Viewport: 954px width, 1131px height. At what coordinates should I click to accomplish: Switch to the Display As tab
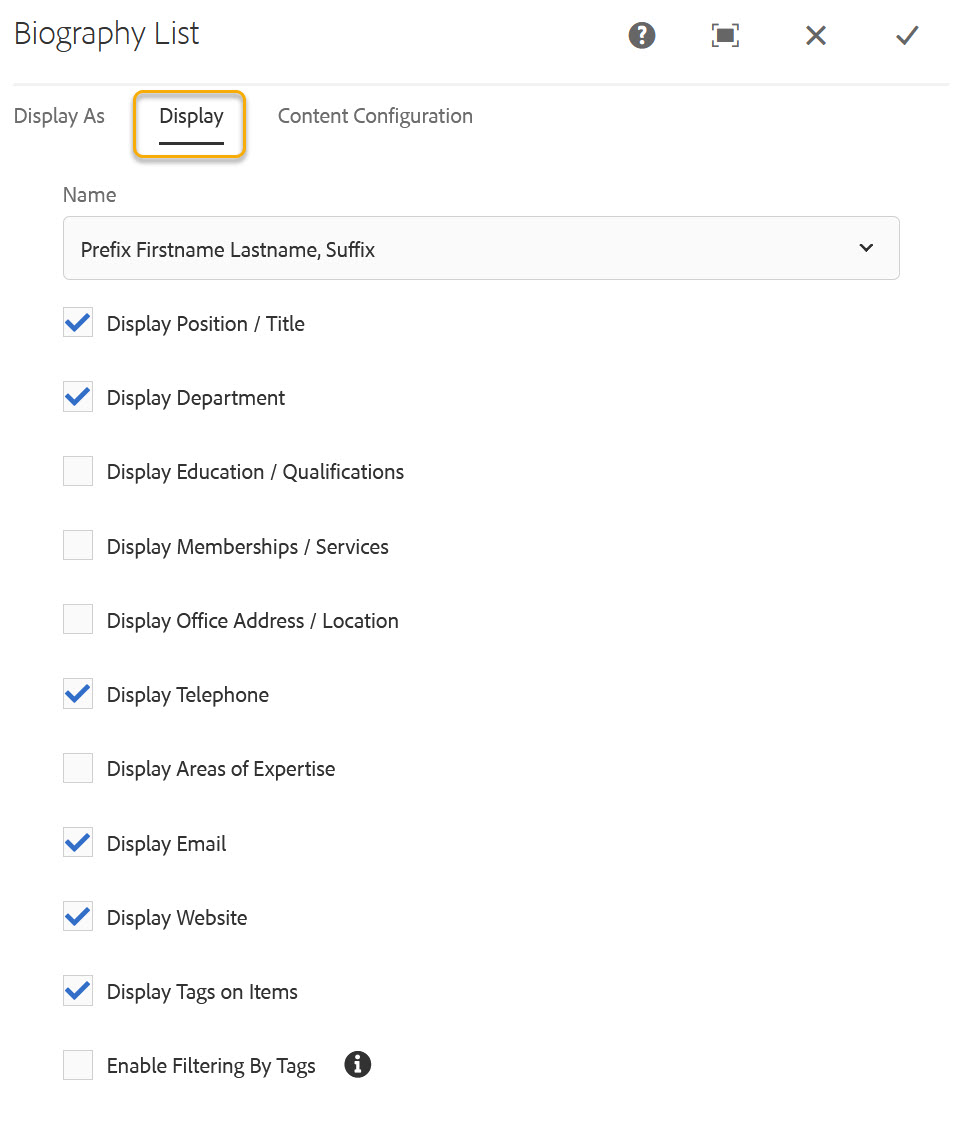59,116
